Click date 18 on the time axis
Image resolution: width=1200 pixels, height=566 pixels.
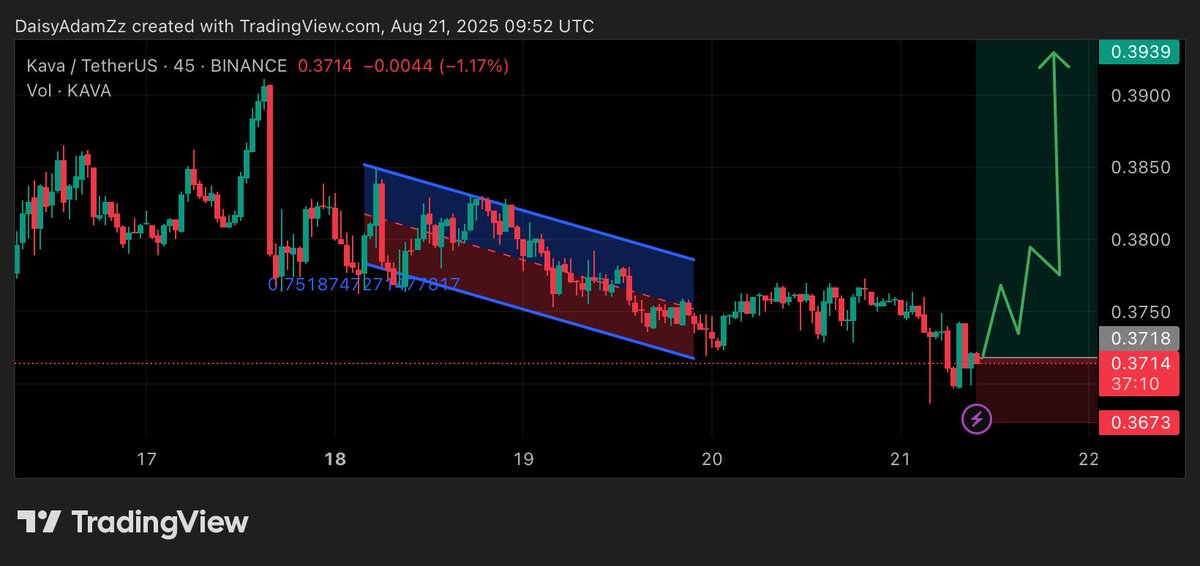pyautogui.click(x=335, y=459)
